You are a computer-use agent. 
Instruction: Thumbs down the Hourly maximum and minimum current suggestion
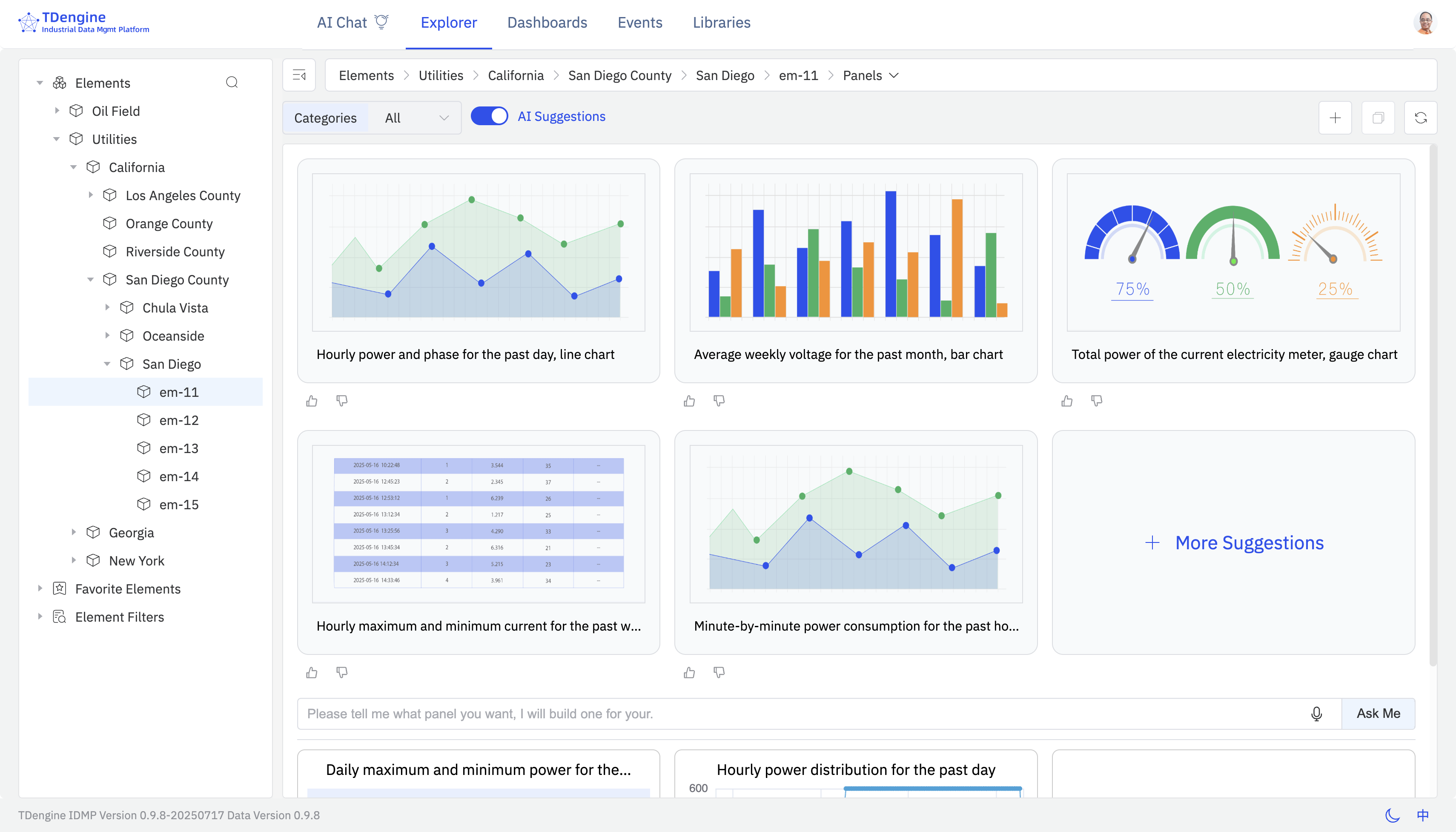pyautogui.click(x=341, y=673)
